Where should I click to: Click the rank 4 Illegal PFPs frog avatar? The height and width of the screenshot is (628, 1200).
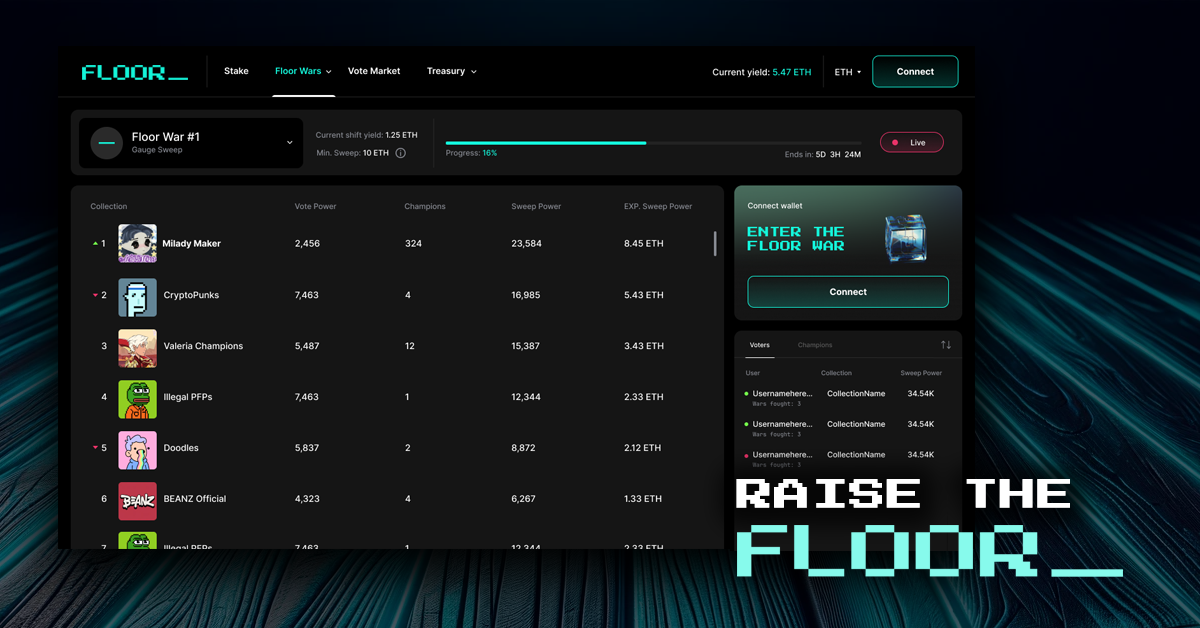click(137, 398)
